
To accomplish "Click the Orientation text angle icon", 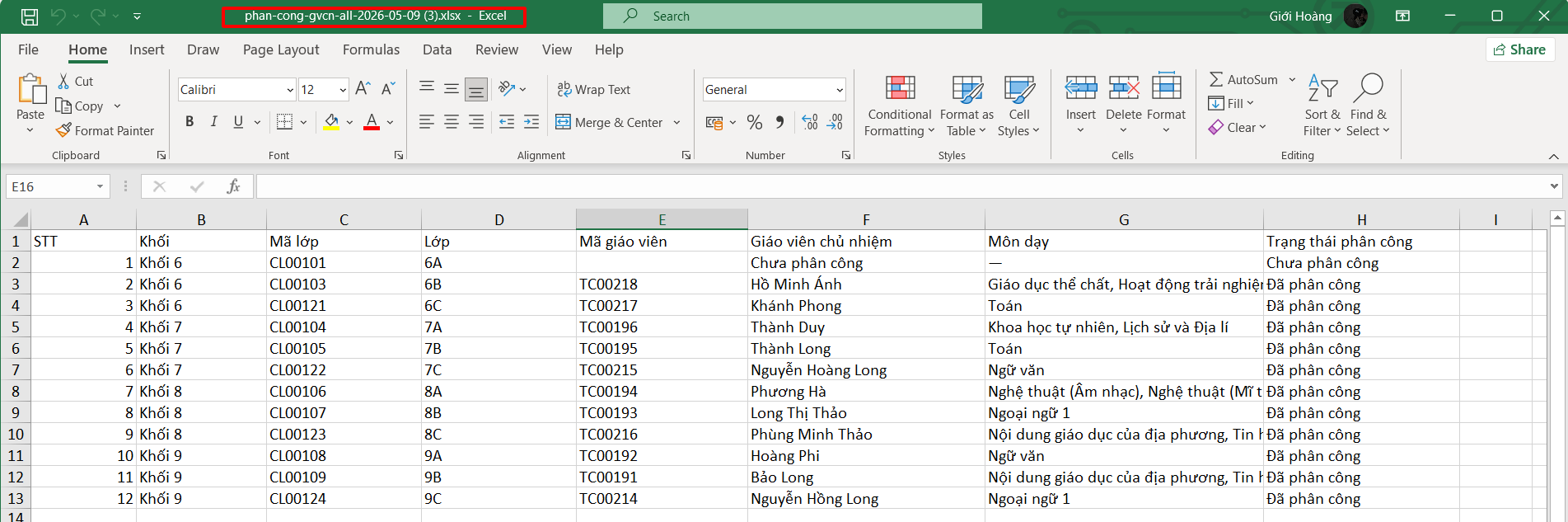I will (x=507, y=88).
